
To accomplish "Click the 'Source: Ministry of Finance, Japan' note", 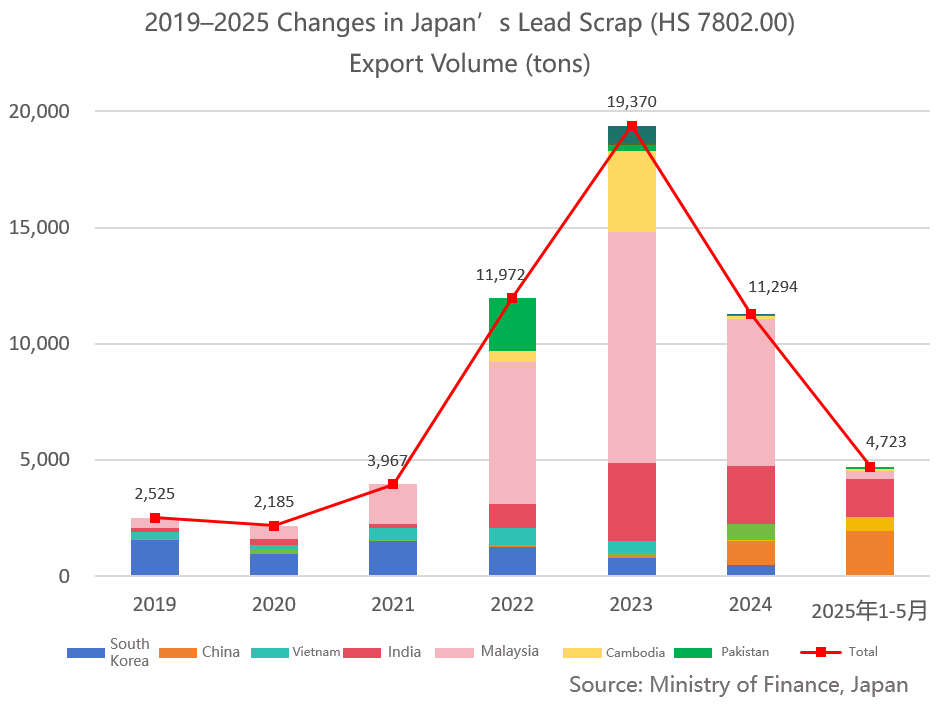I will click(739, 684).
